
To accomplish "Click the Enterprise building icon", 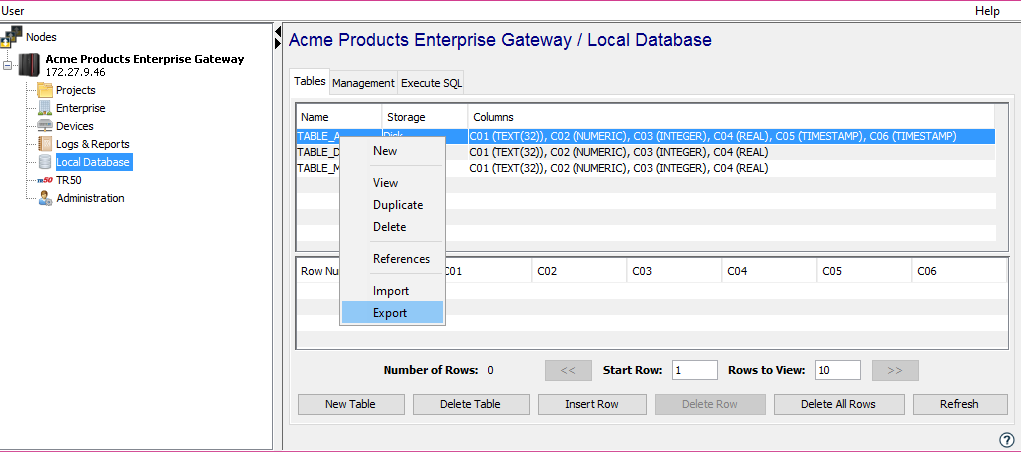I will coord(45,108).
